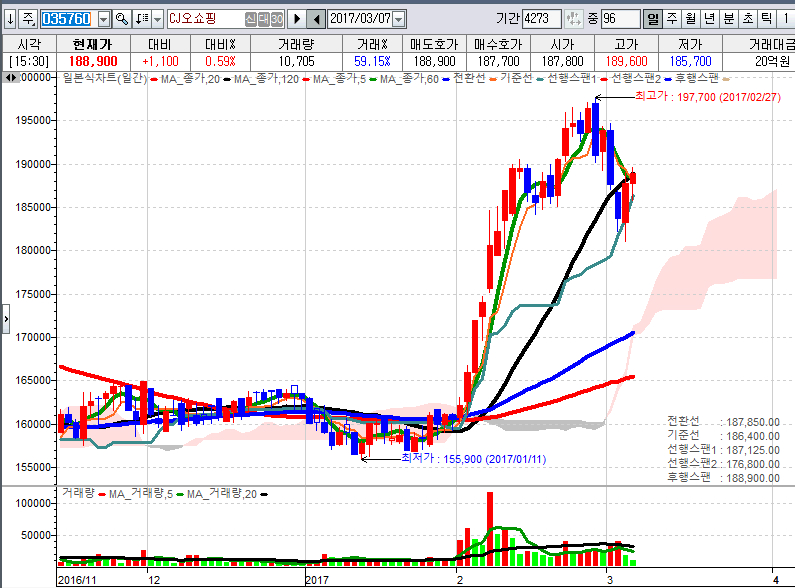
Task: Click the crosshair icon next to 기간 field
Action: [573, 19]
